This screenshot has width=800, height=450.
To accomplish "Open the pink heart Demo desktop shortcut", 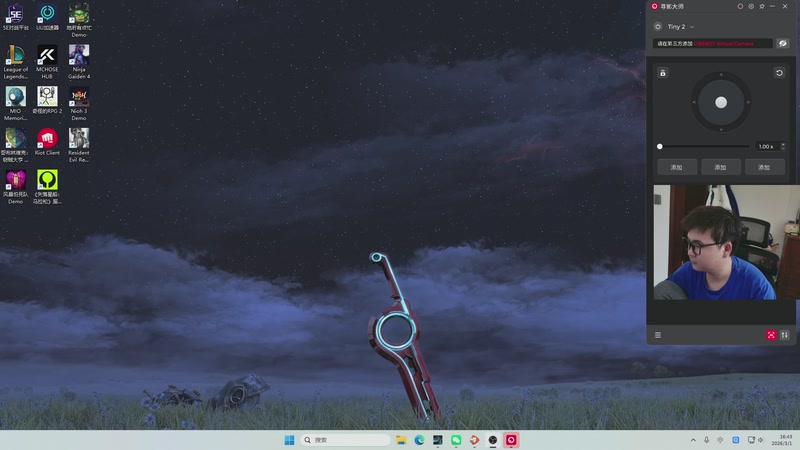I will [x=15, y=187].
